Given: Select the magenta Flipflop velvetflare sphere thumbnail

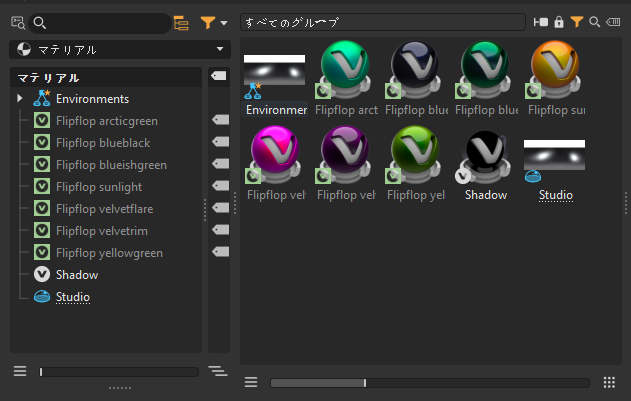Looking at the screenshot, I should pyautogui.click(x=275, y=155).
